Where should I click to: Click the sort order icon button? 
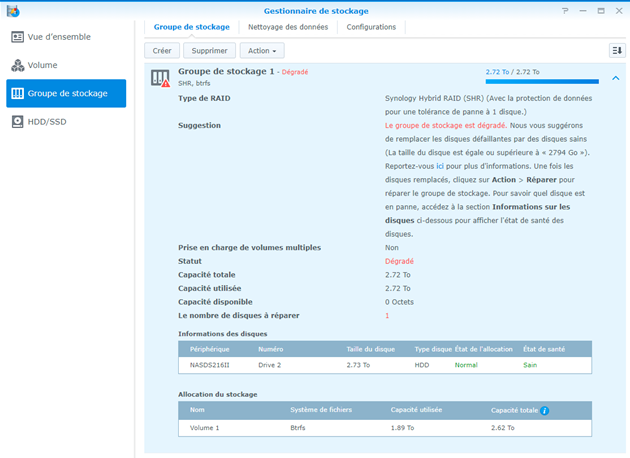point(617,51)
